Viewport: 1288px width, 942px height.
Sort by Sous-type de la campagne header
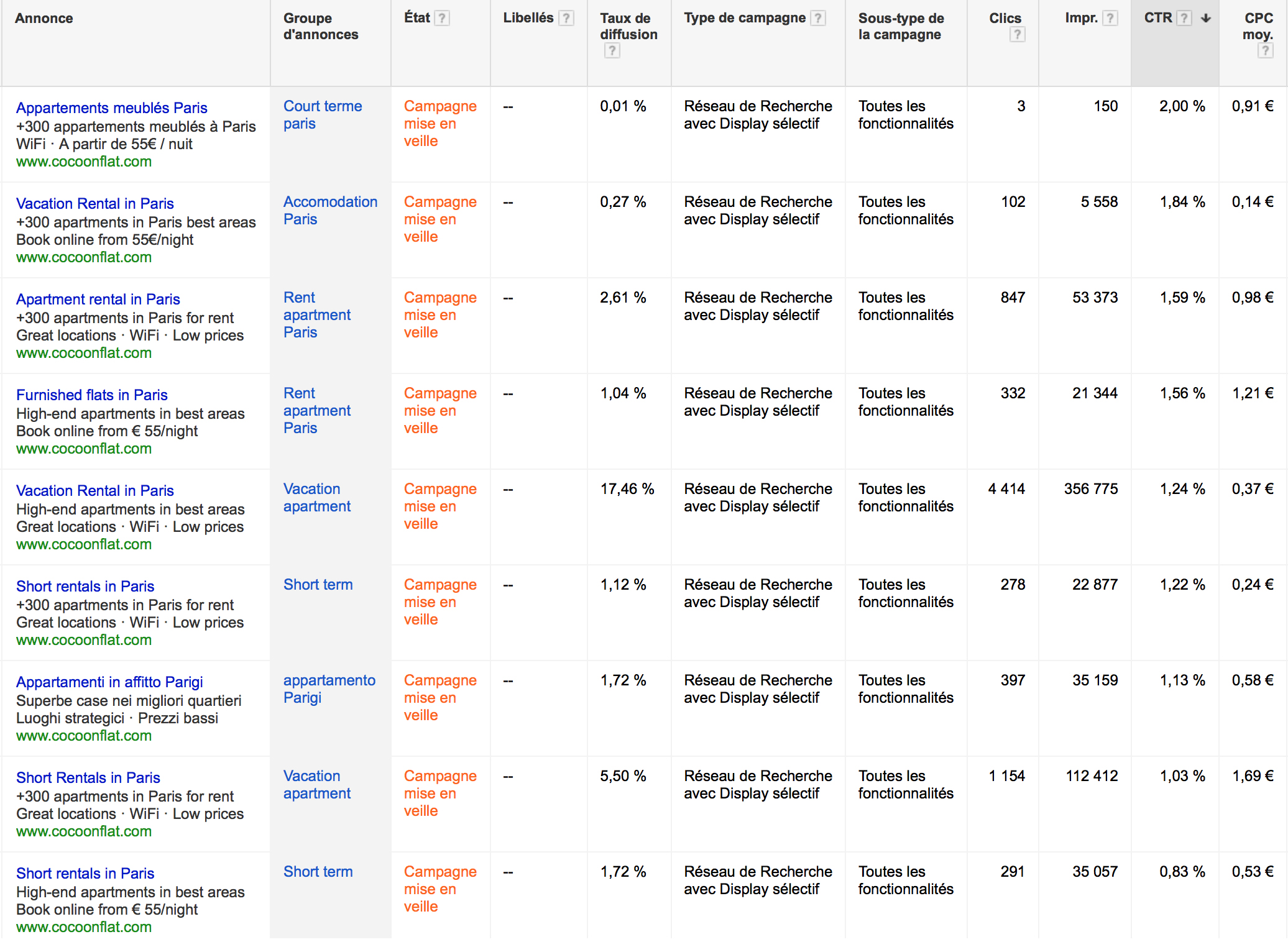click(901, 26)
